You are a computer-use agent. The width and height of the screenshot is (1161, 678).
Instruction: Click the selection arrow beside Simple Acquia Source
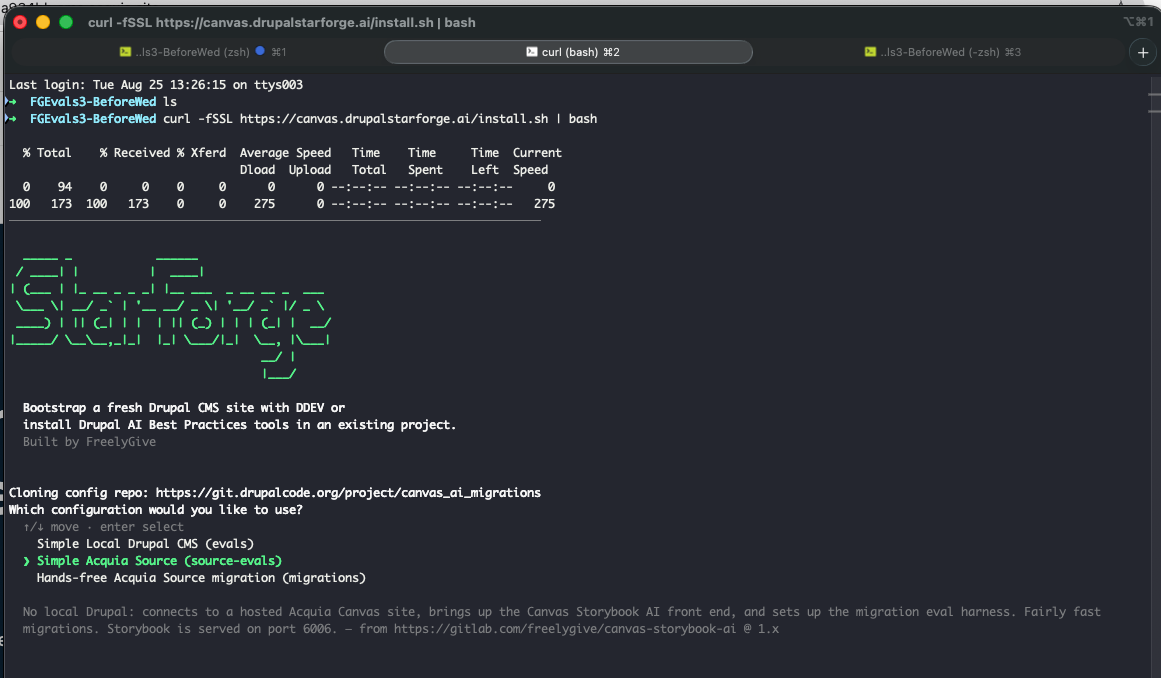click(x=27, y=561)
